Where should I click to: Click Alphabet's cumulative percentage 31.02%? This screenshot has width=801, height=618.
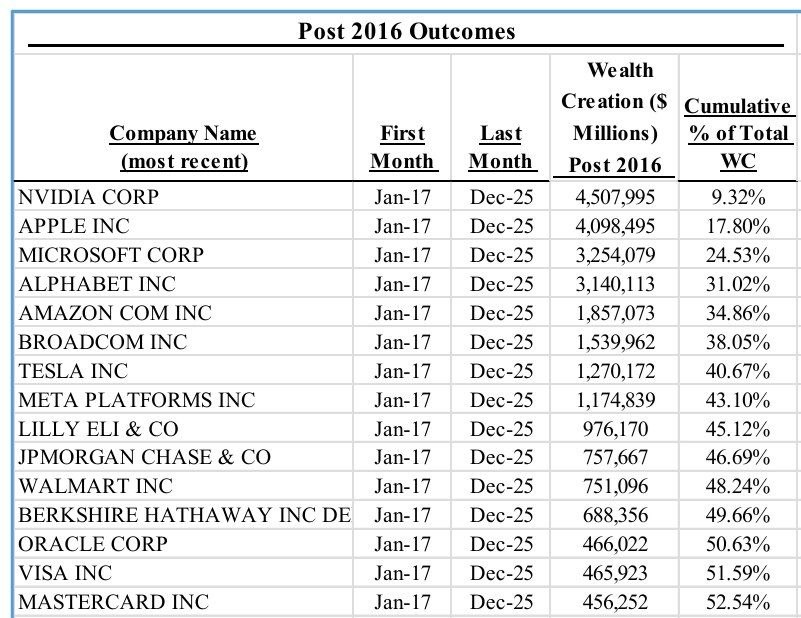737,284
